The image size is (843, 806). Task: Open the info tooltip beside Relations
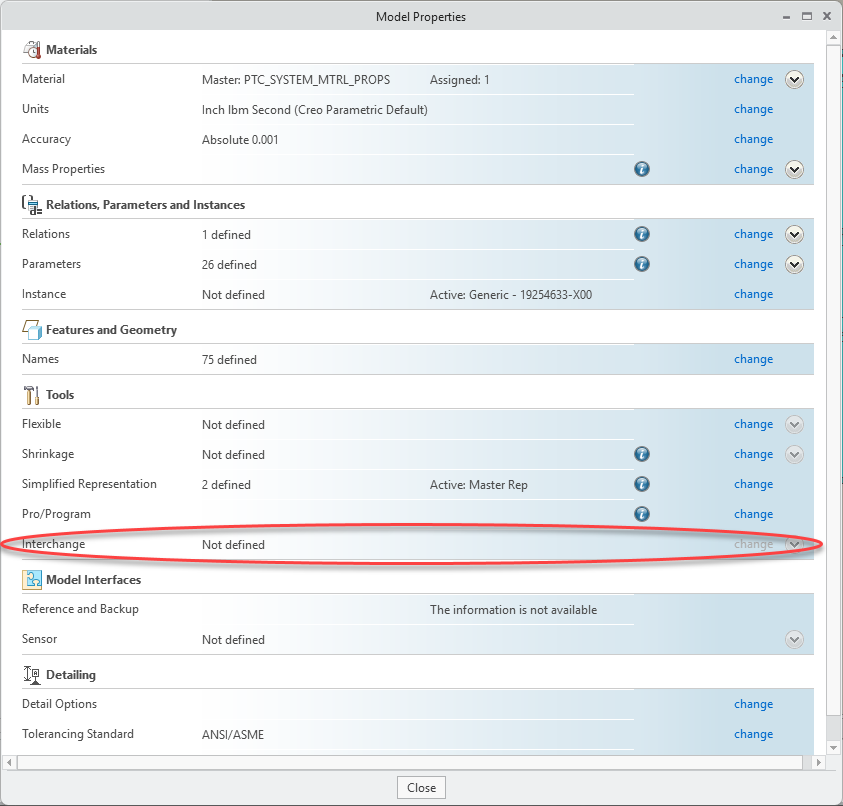641,234
